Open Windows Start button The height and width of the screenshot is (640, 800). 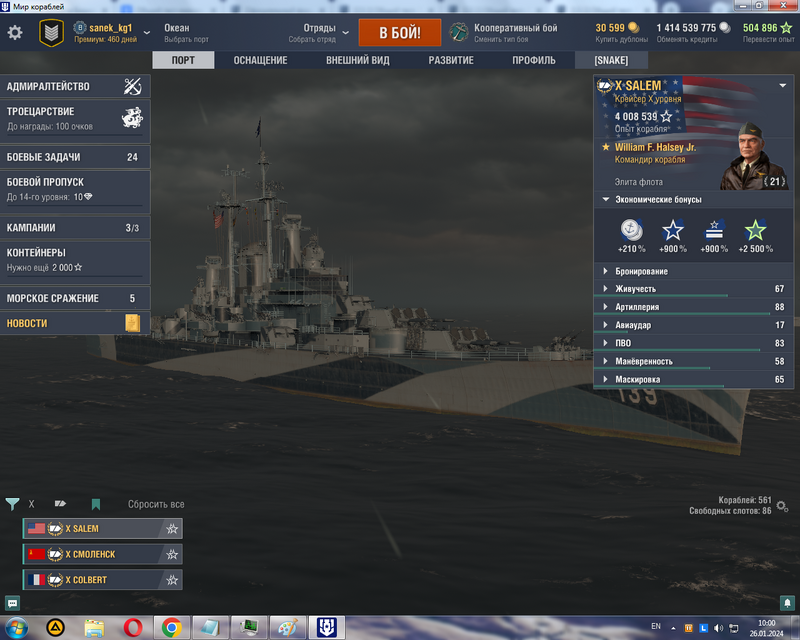(x=16, y=627)
